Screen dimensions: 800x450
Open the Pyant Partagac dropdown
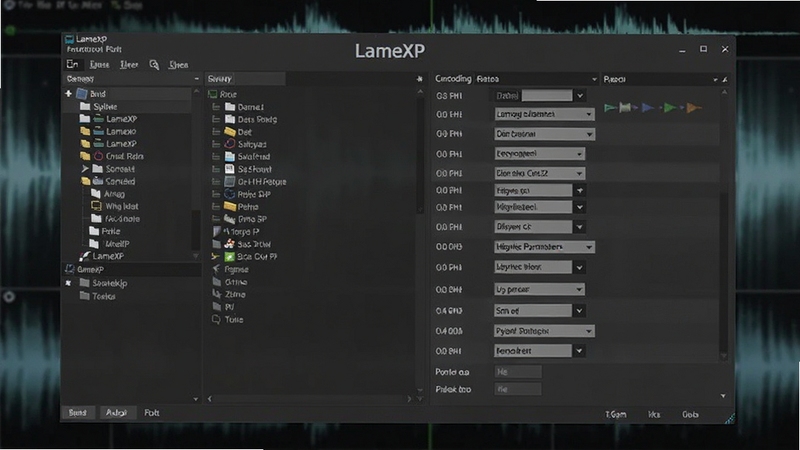point(544,331)
